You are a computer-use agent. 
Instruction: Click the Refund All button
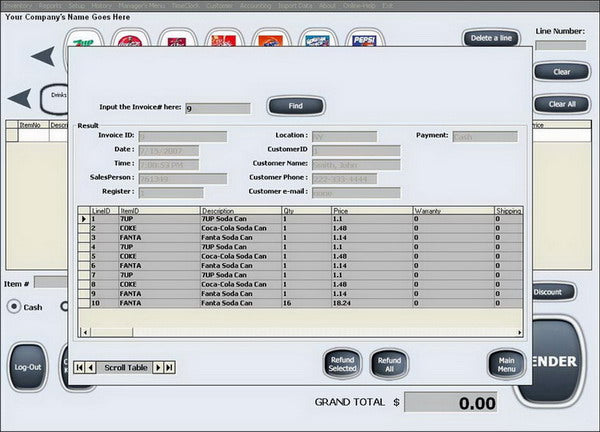[389, 364]
